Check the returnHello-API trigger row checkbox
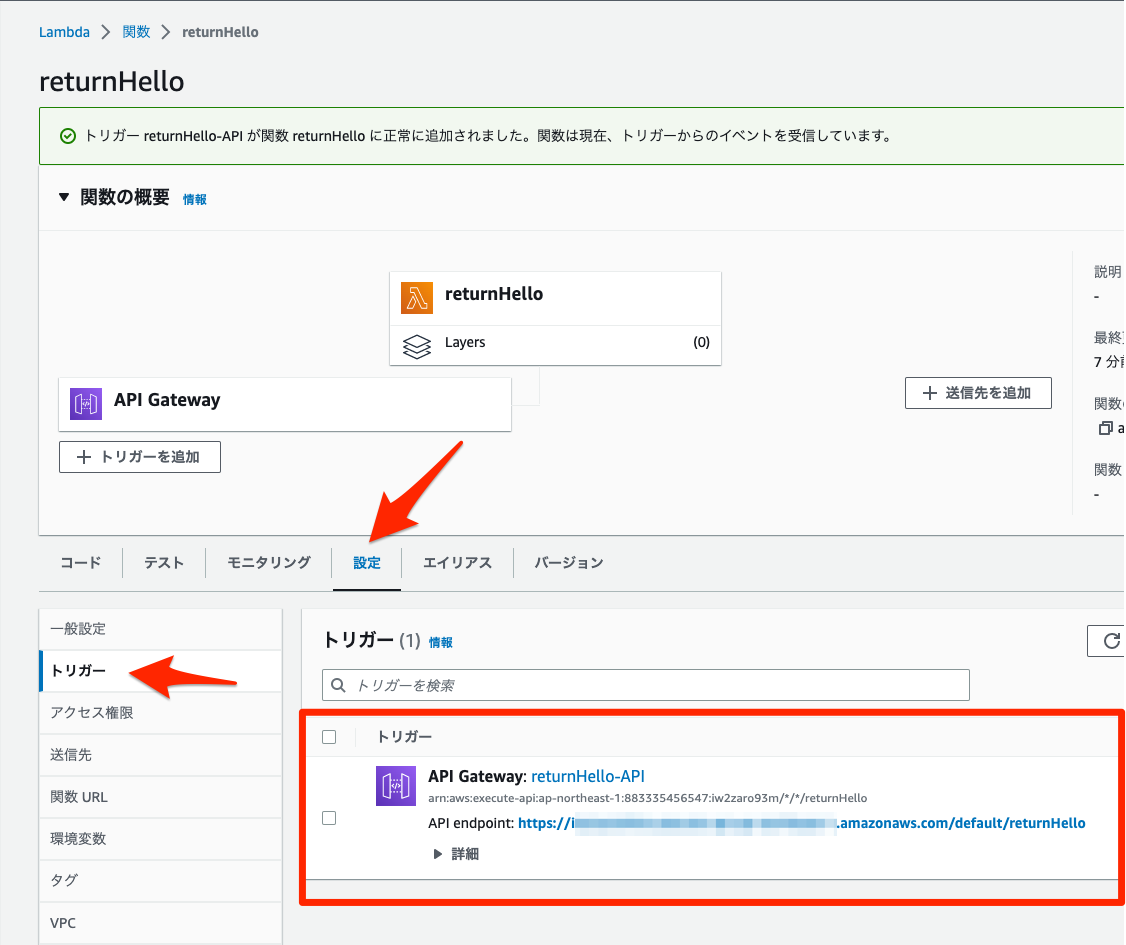This screenshot has width=1126, height=945. pyautogui.click(x=329, y=817)
